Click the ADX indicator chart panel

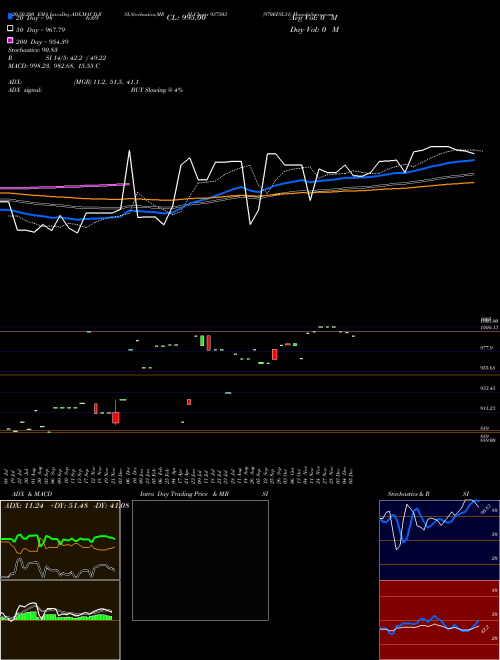pyautogui.click(x=60, y=540)
